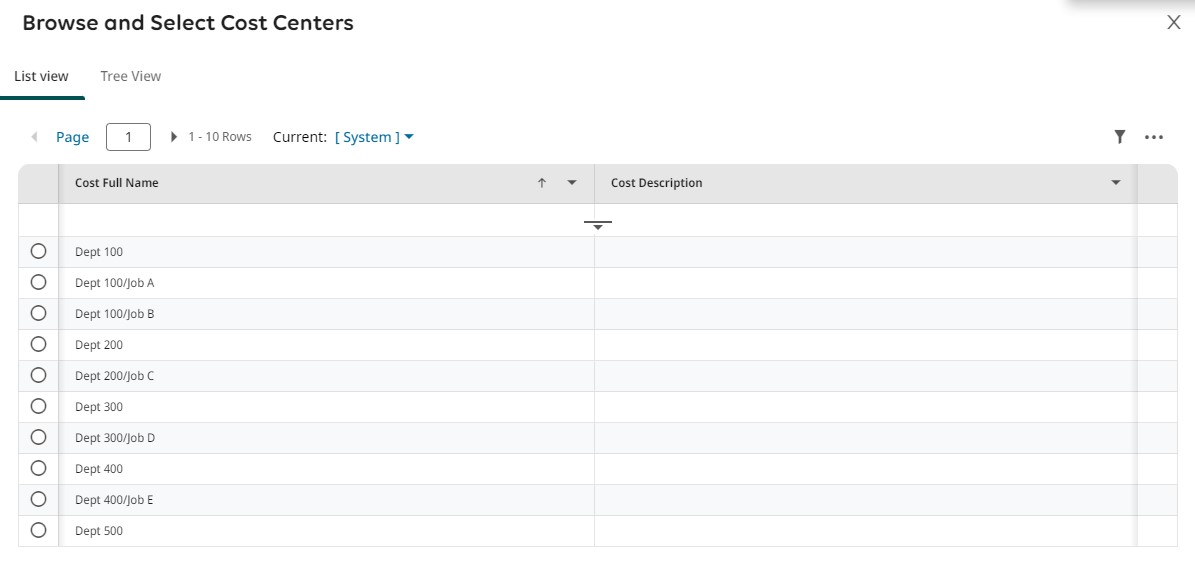Click the Cost Description column header
The image size is (1195, 584).
click(656, 183)
